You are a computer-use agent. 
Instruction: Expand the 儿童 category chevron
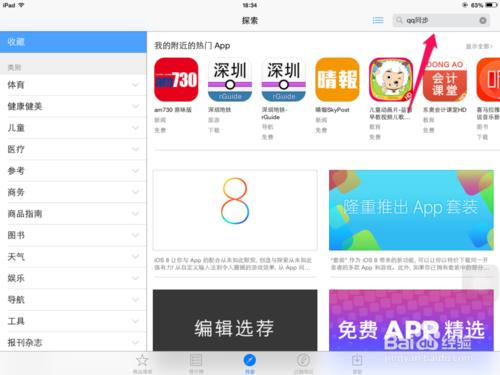click(x=135, y=128)
